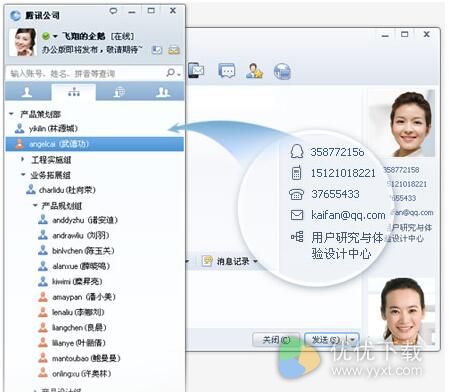Click the magnifier search icon

[x=171, y=73]
